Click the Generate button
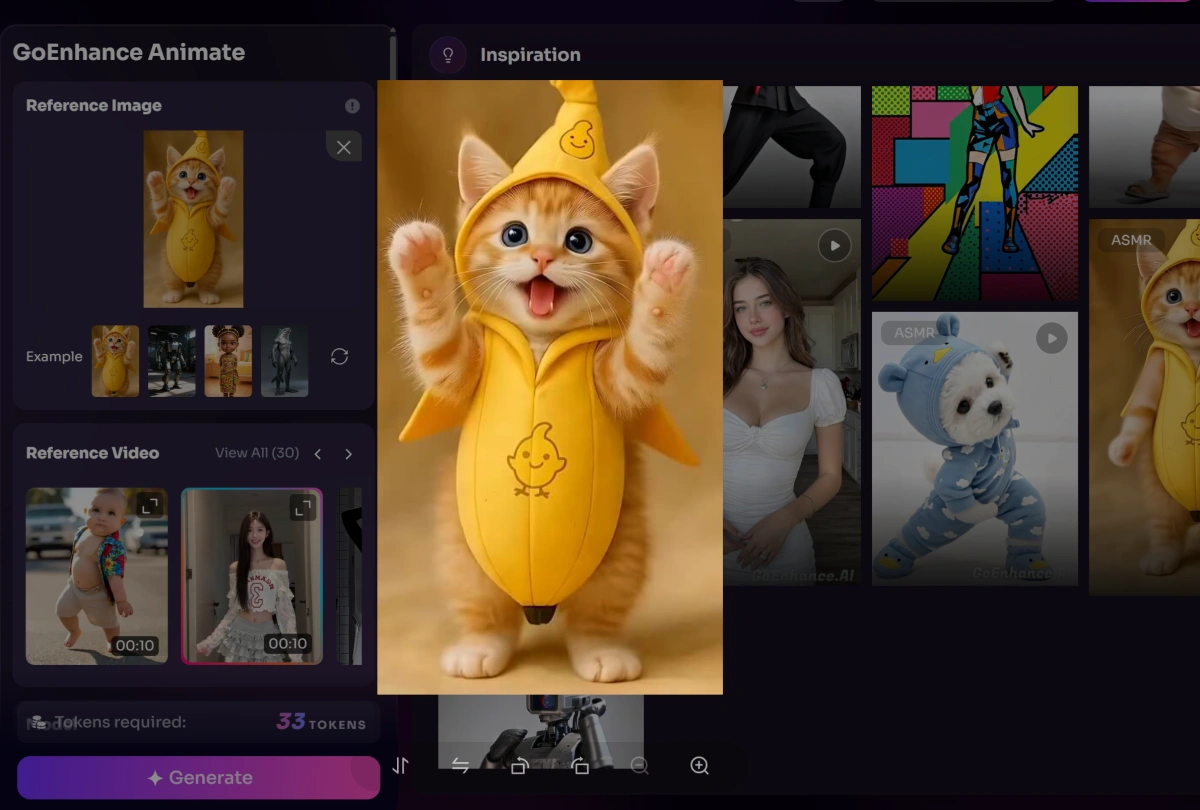Image resolution: width=1200 pixels, height=810 pixels. coord(199,778)
